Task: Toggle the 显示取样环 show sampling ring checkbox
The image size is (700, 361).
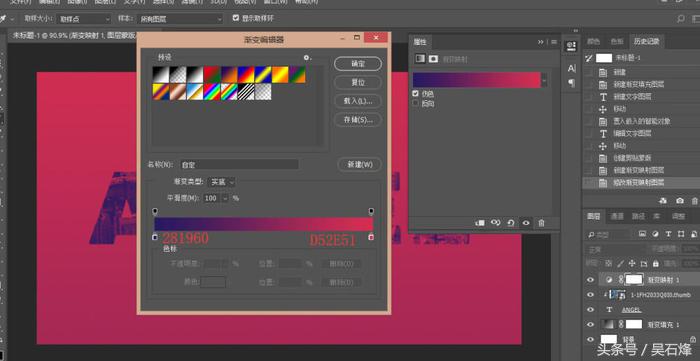Action: pos(236,18)
